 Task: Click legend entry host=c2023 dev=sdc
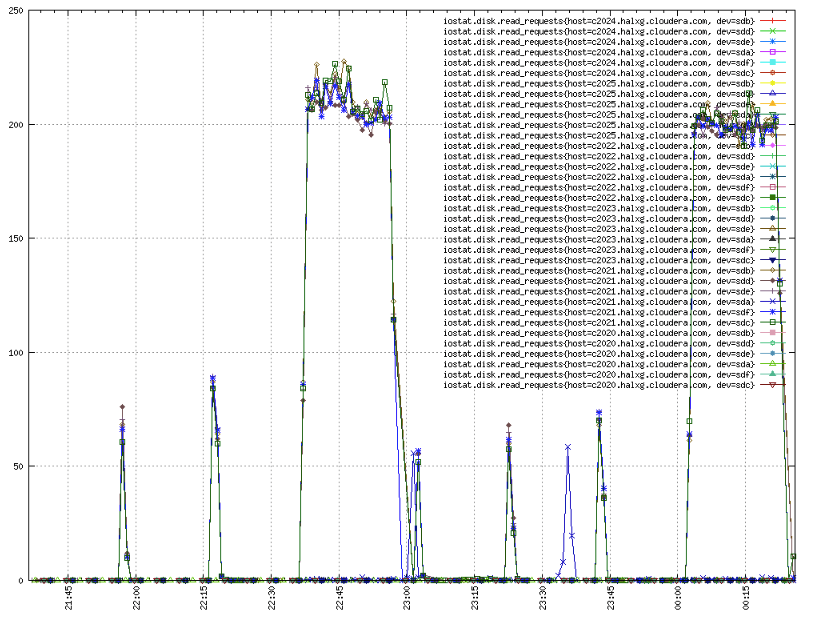(614, 260)
